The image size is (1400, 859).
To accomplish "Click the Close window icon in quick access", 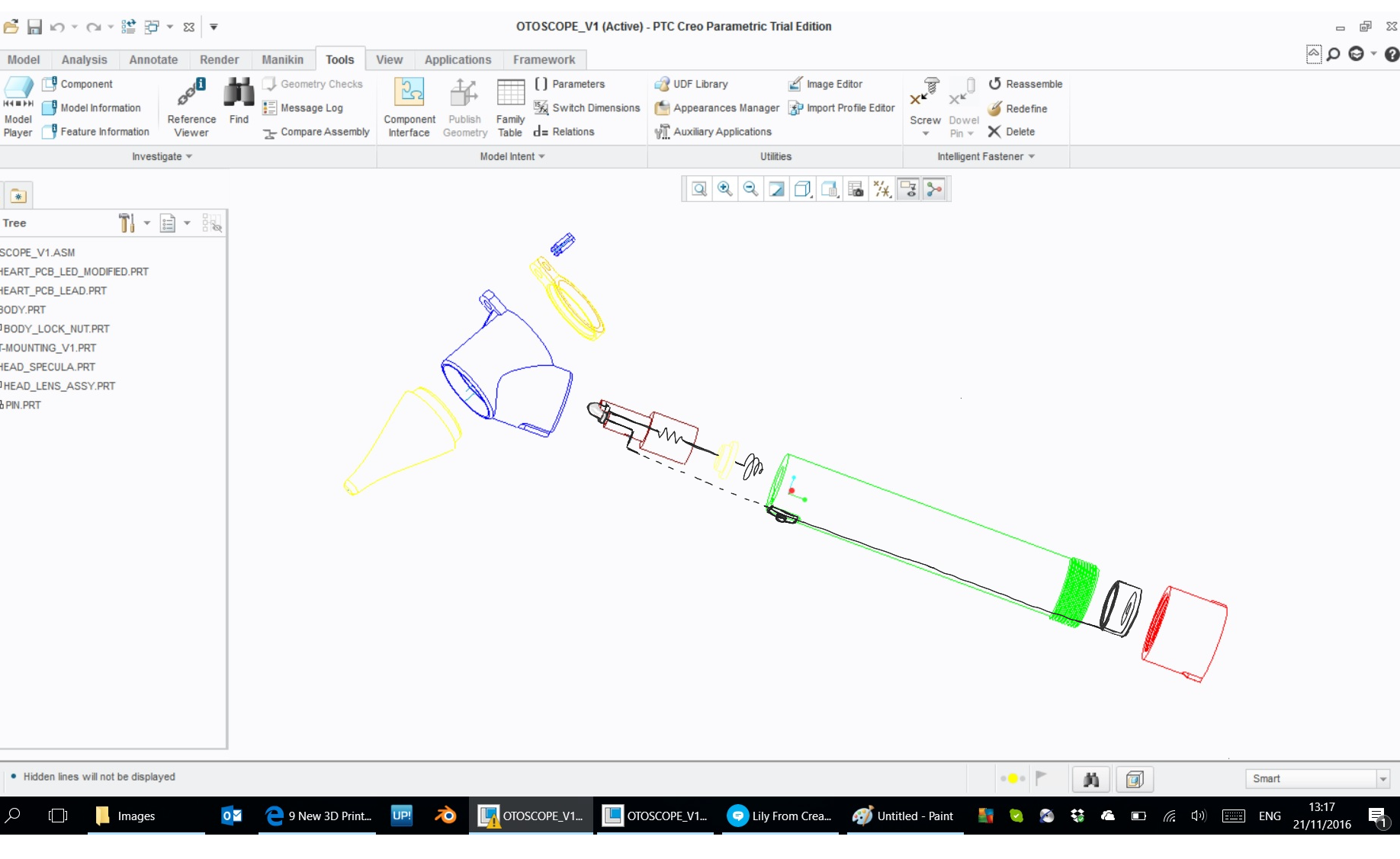I will pyautogui.click(x=189, y=27).
